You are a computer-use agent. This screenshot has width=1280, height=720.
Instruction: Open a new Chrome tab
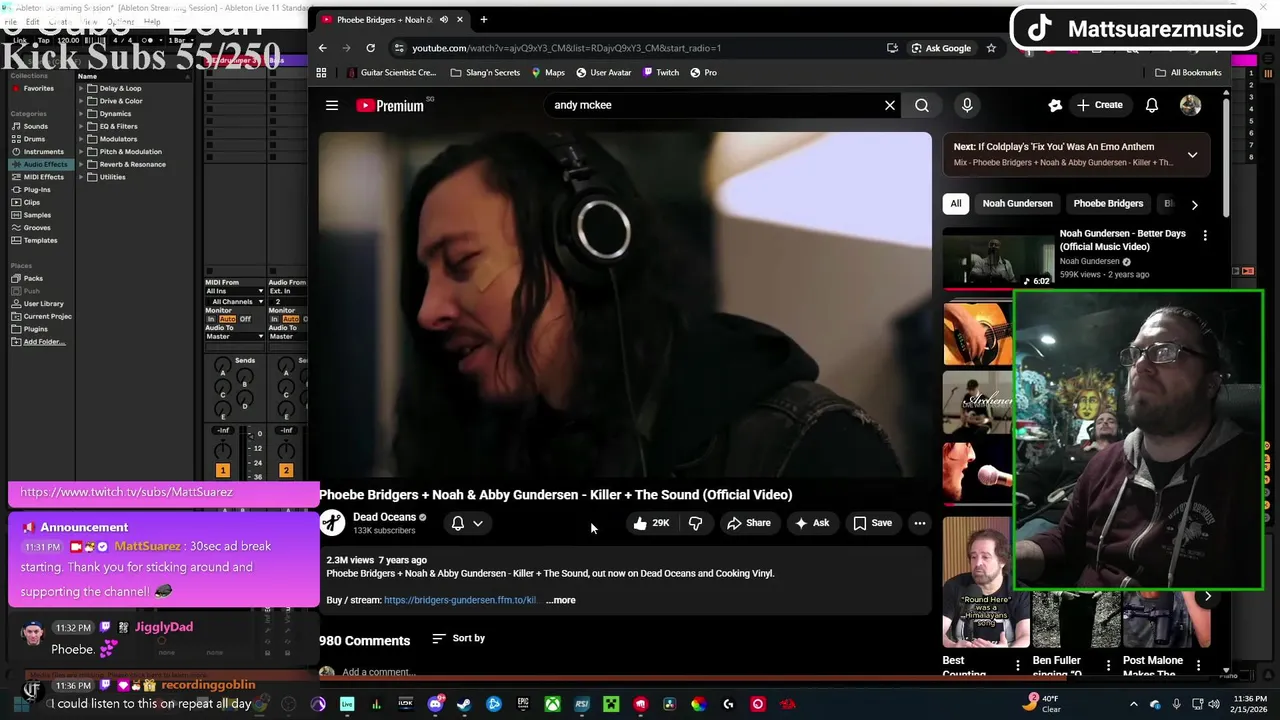pyautogui.click(x=483, y=19)
